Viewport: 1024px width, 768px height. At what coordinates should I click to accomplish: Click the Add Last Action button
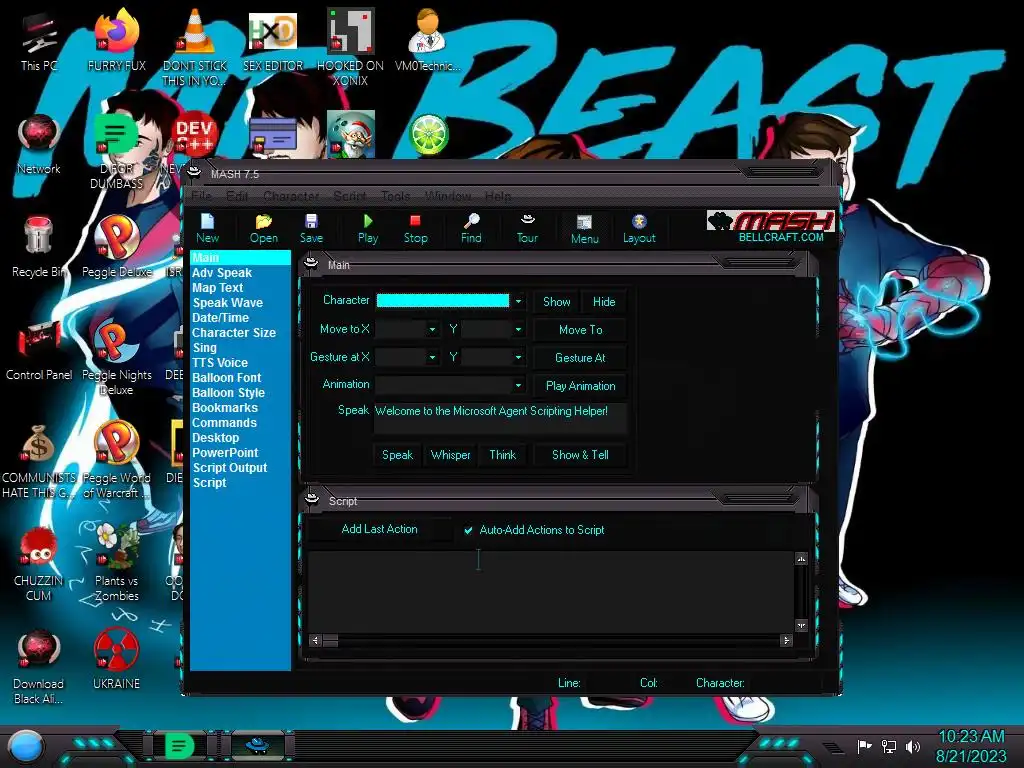click(379, 529)
